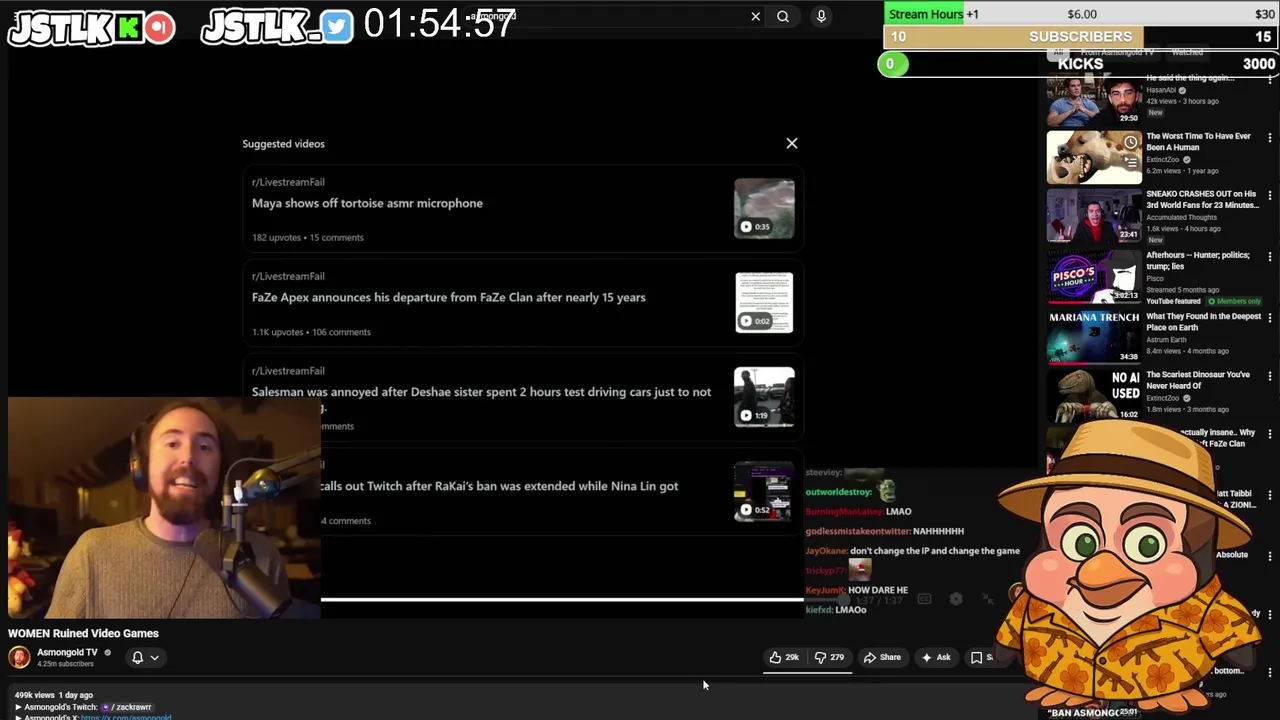Click the video title 'WOMEN Ruined Video Games'

tap(83, 633)
